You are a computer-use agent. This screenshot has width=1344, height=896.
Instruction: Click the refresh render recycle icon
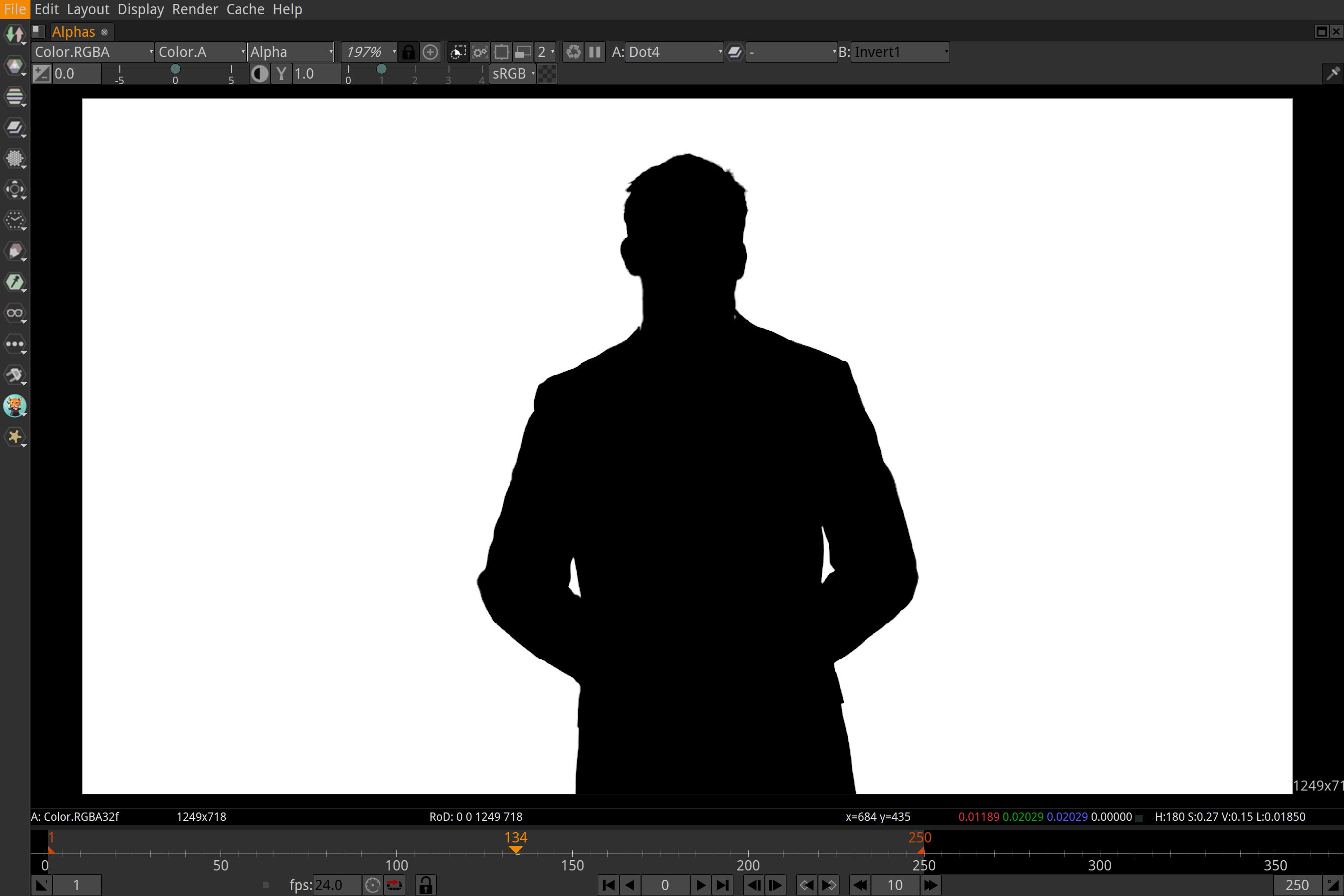tap(573, 52)
